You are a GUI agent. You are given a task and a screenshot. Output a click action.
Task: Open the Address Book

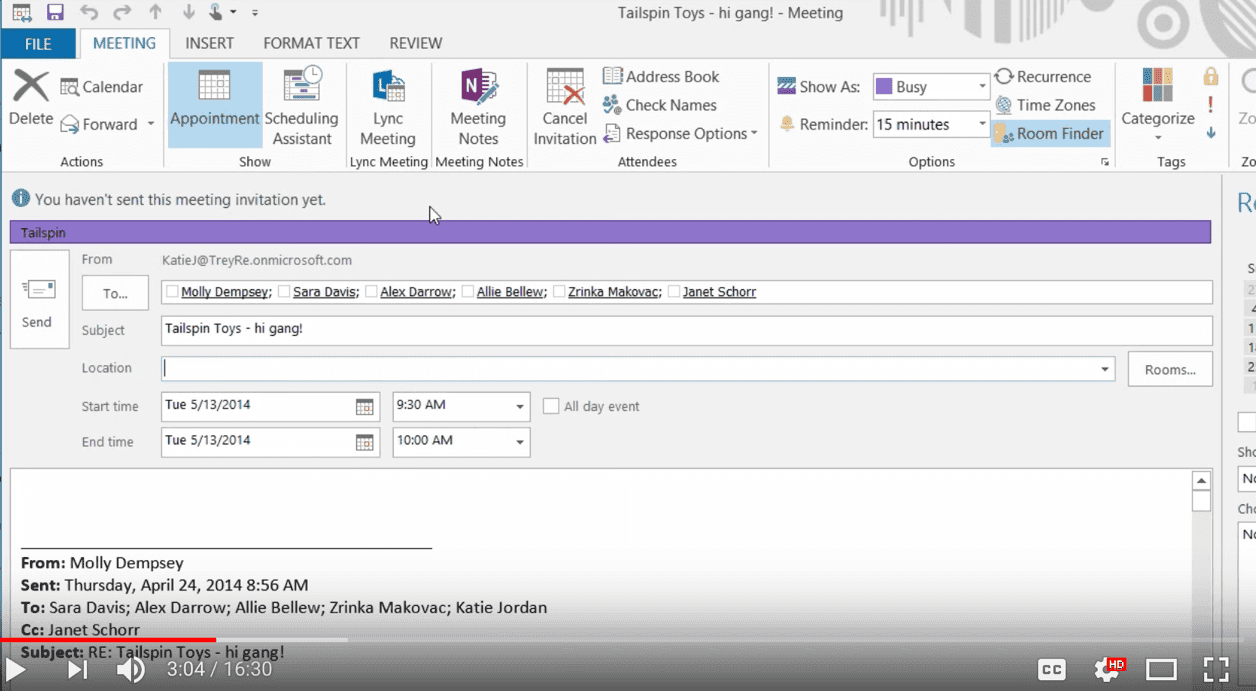[661, 77]
